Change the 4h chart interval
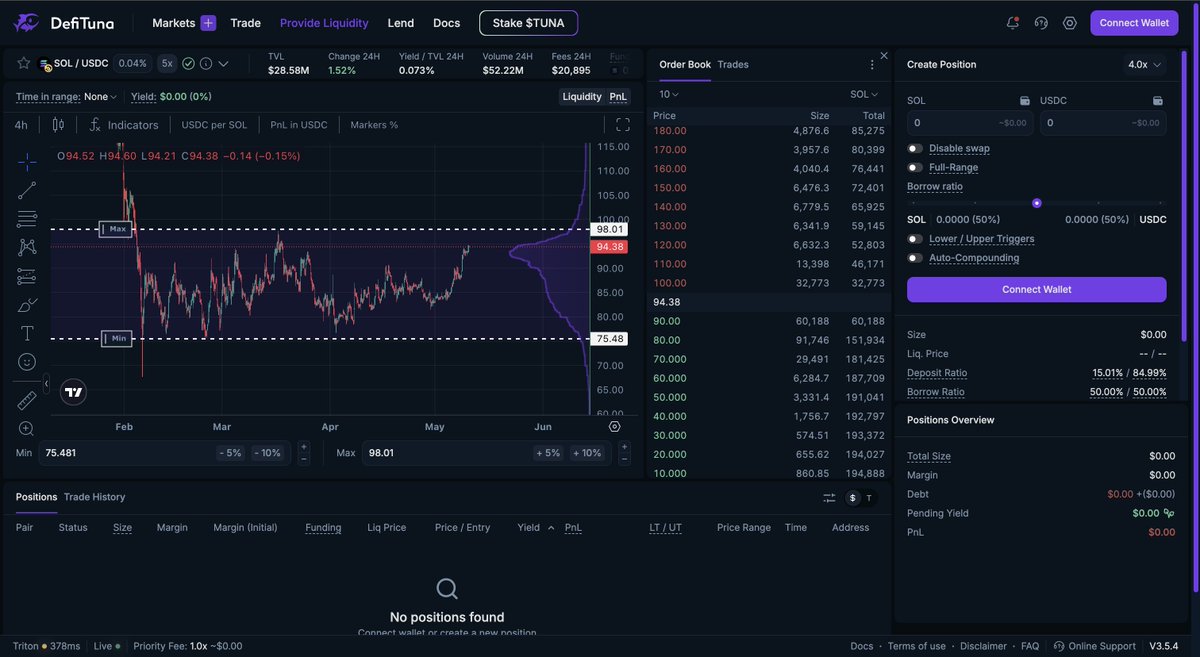 click(21, 125)
